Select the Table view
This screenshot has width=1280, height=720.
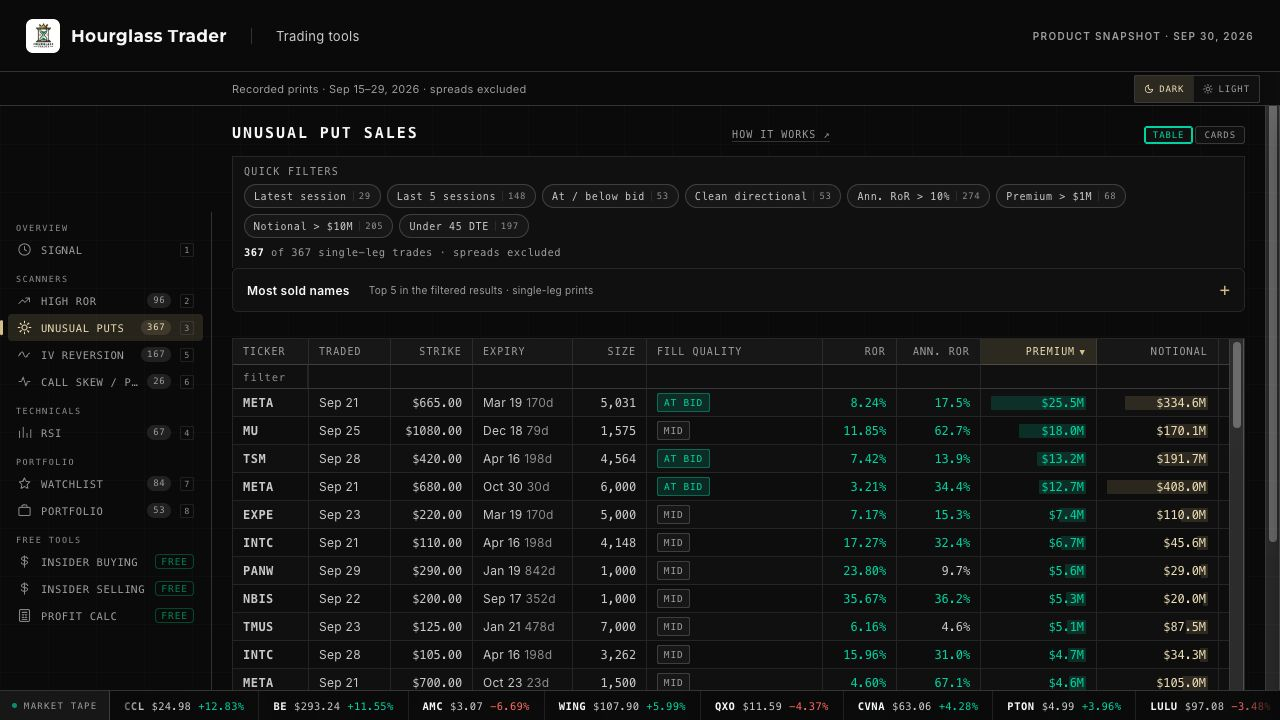[1168, 135]
